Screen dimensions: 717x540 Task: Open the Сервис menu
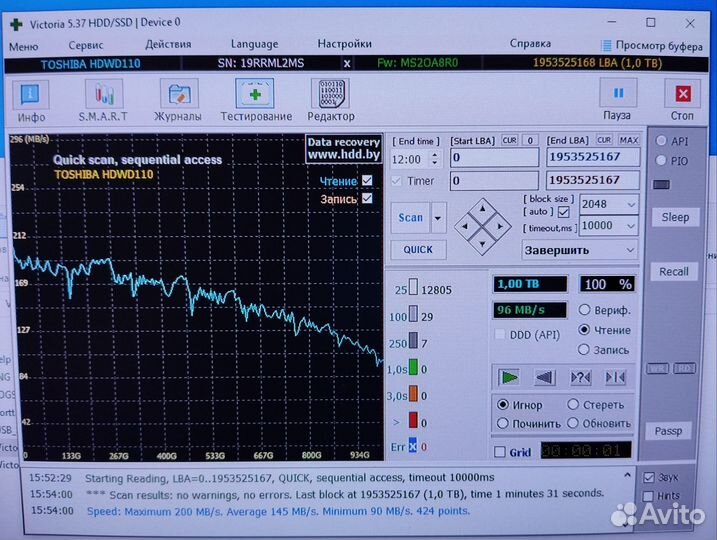point(86,44)
